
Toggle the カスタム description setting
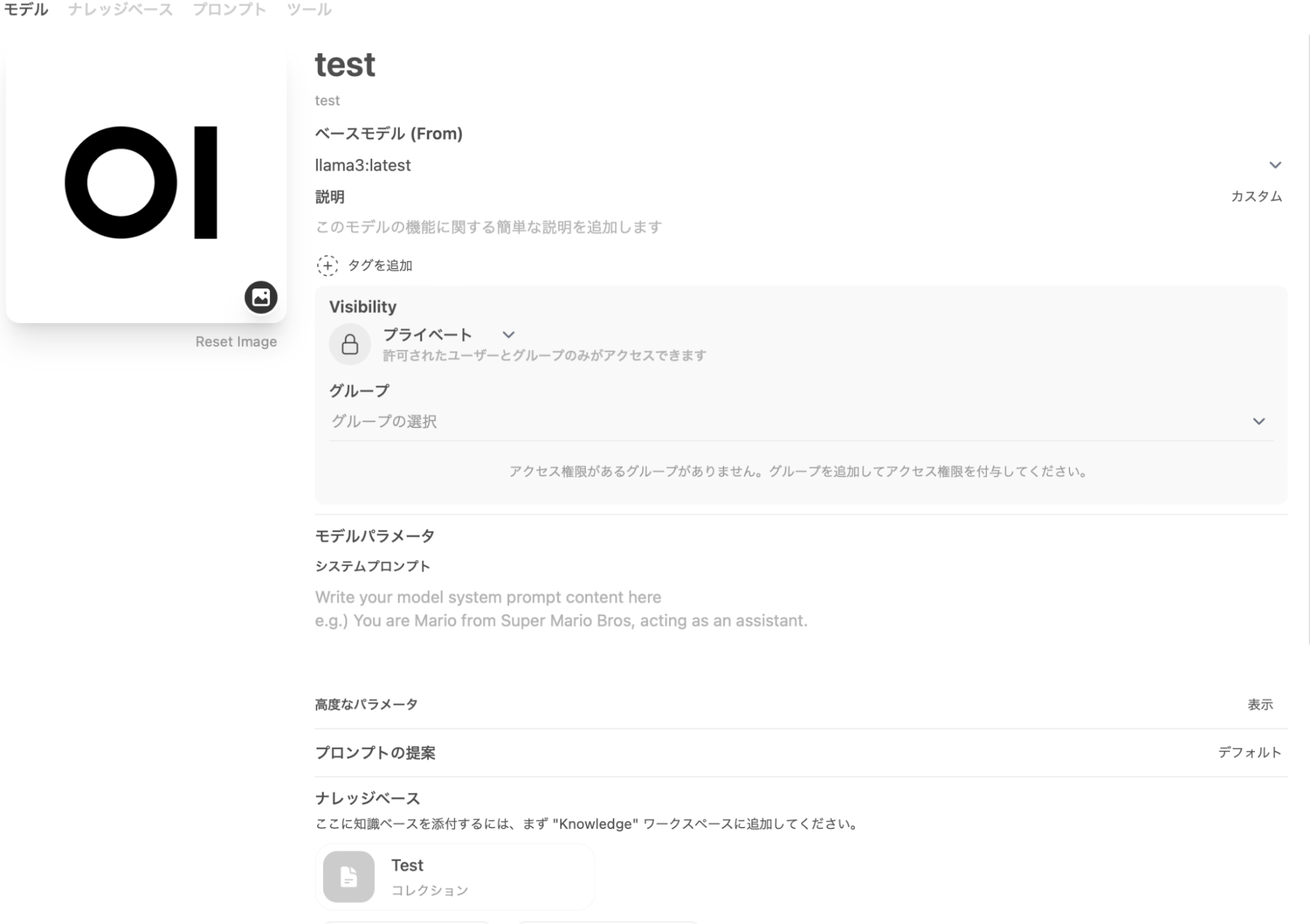[x=1256, y=197]
